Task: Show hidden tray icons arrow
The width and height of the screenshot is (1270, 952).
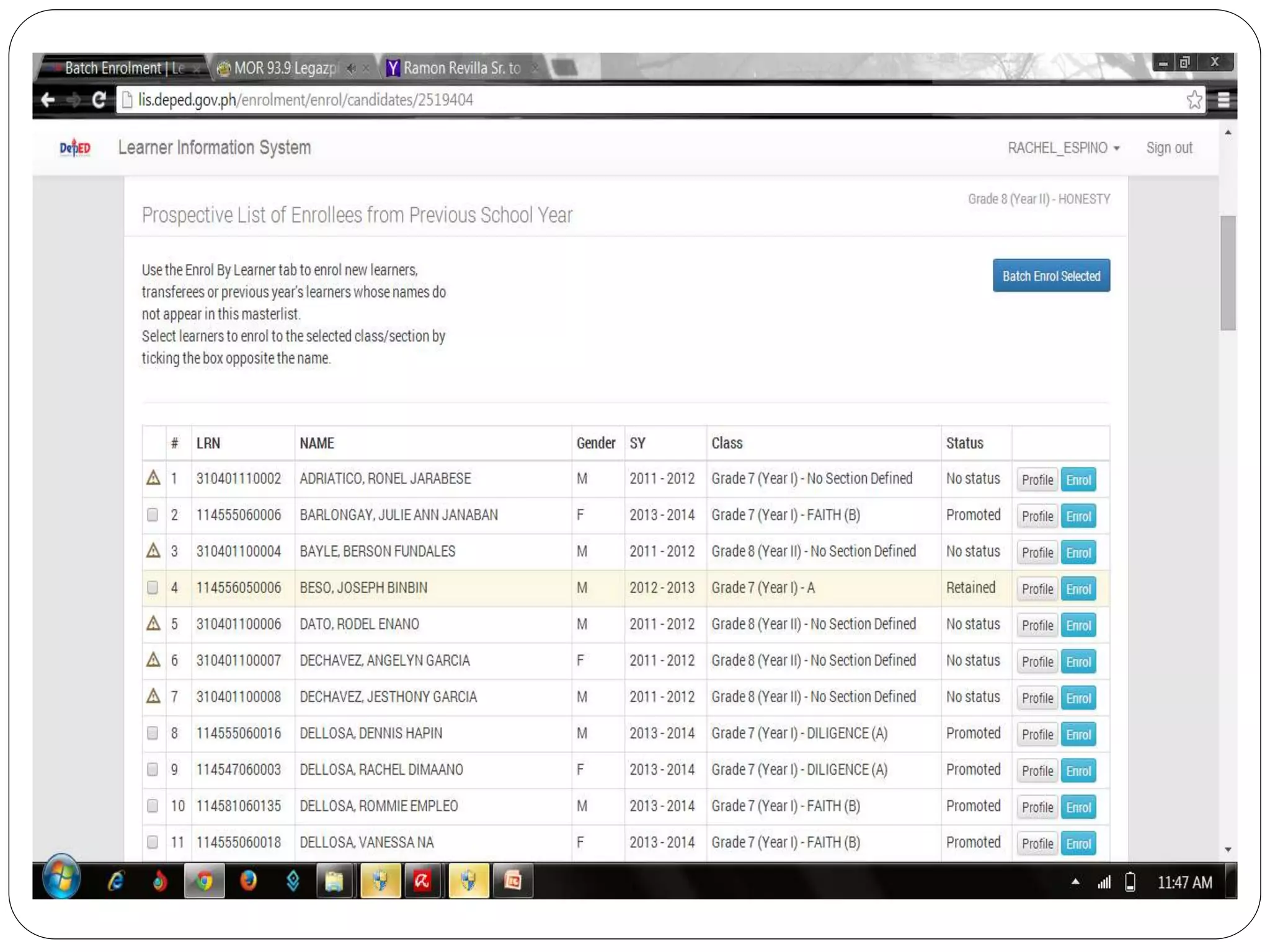Action: click(1075, 881)
